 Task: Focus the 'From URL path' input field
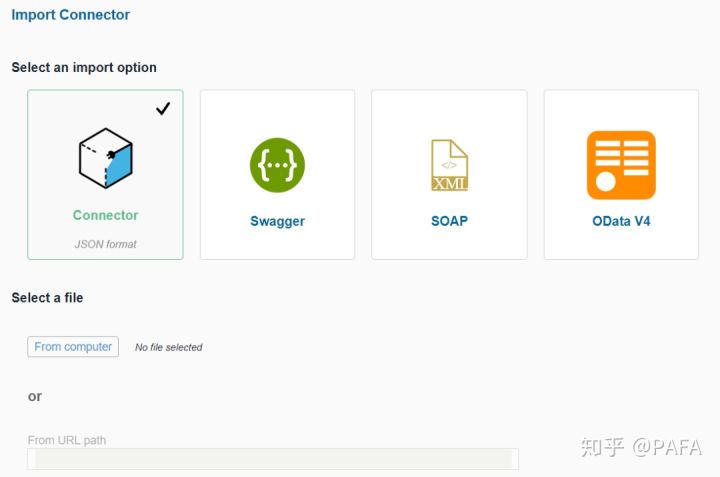pos(273,459)
